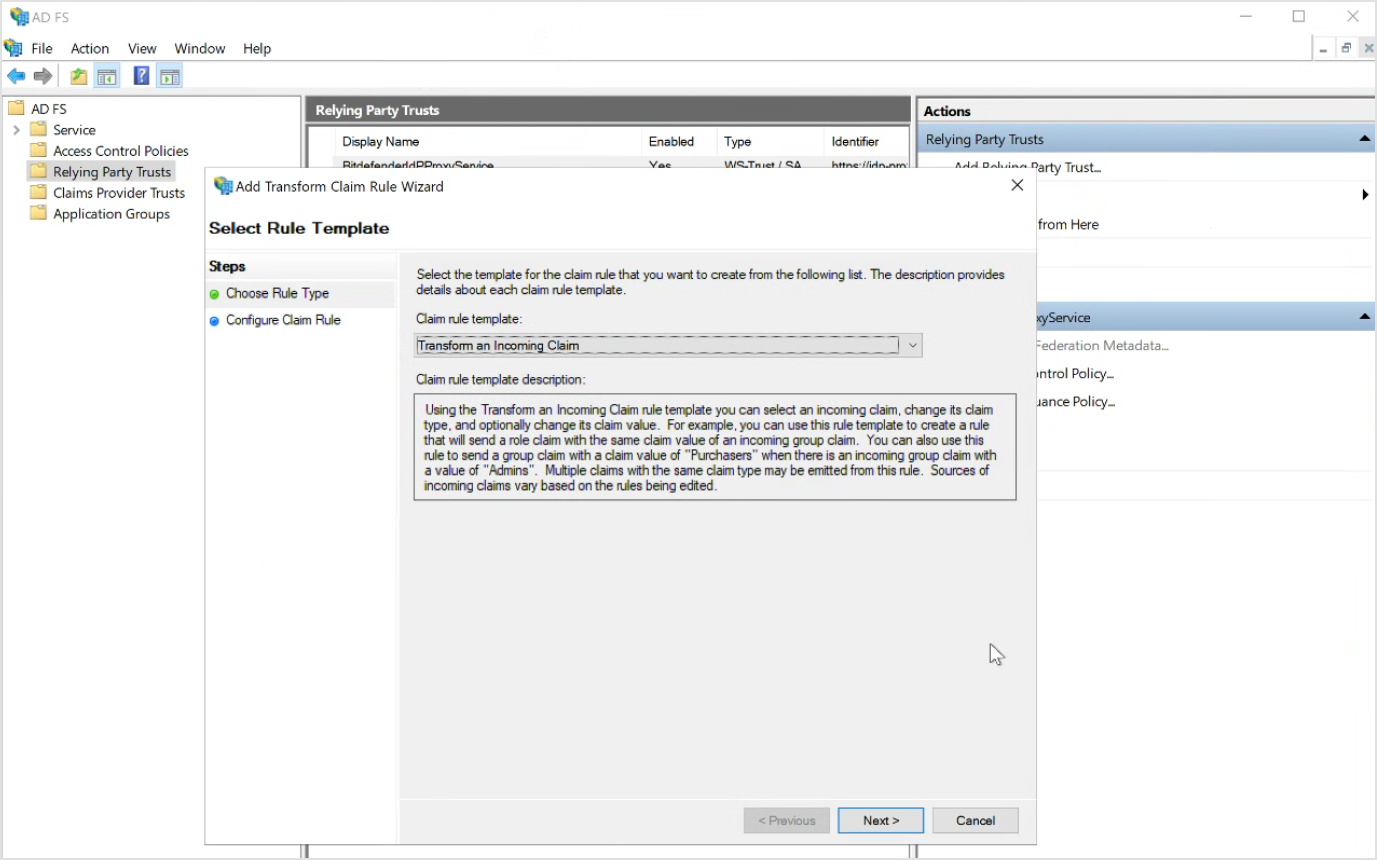Click the Select Rule Template heading

pyautogui.click(x=299, y=228)
